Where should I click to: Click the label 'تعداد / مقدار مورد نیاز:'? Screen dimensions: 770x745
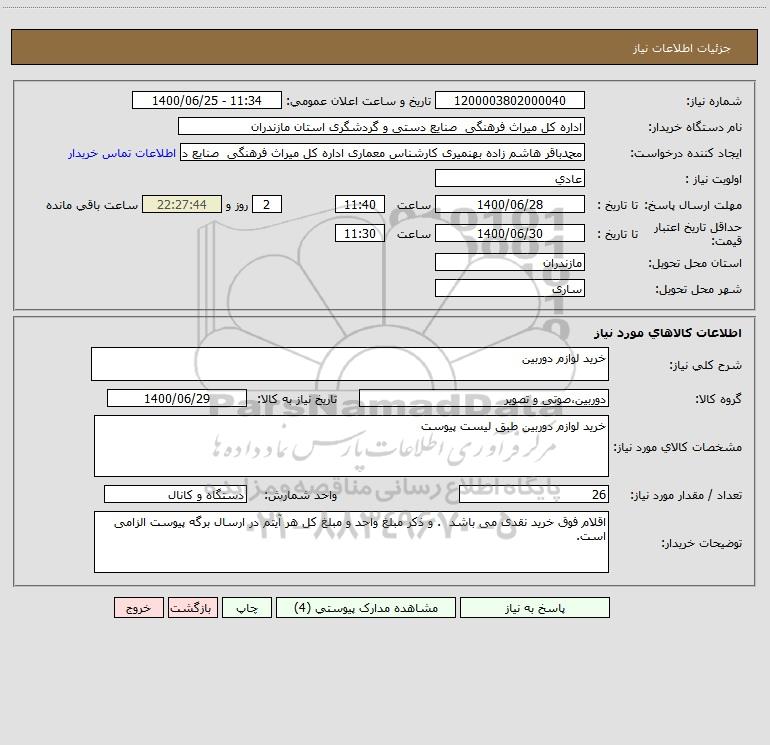point(686,495)
